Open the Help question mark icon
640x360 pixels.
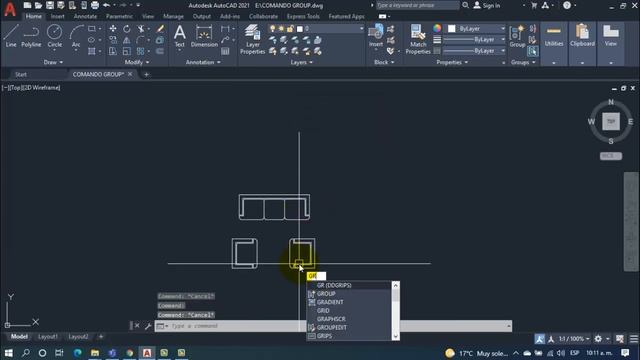[567, 5]
